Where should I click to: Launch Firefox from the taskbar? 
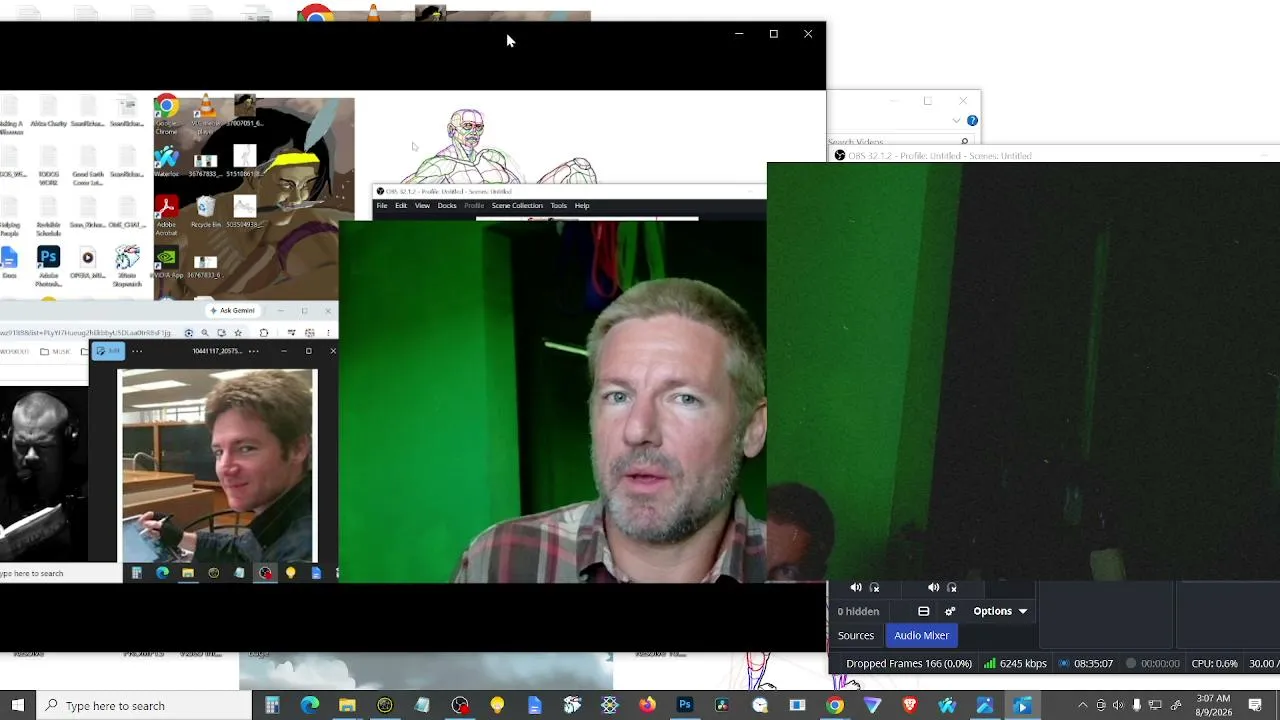[x=647, y=706]
